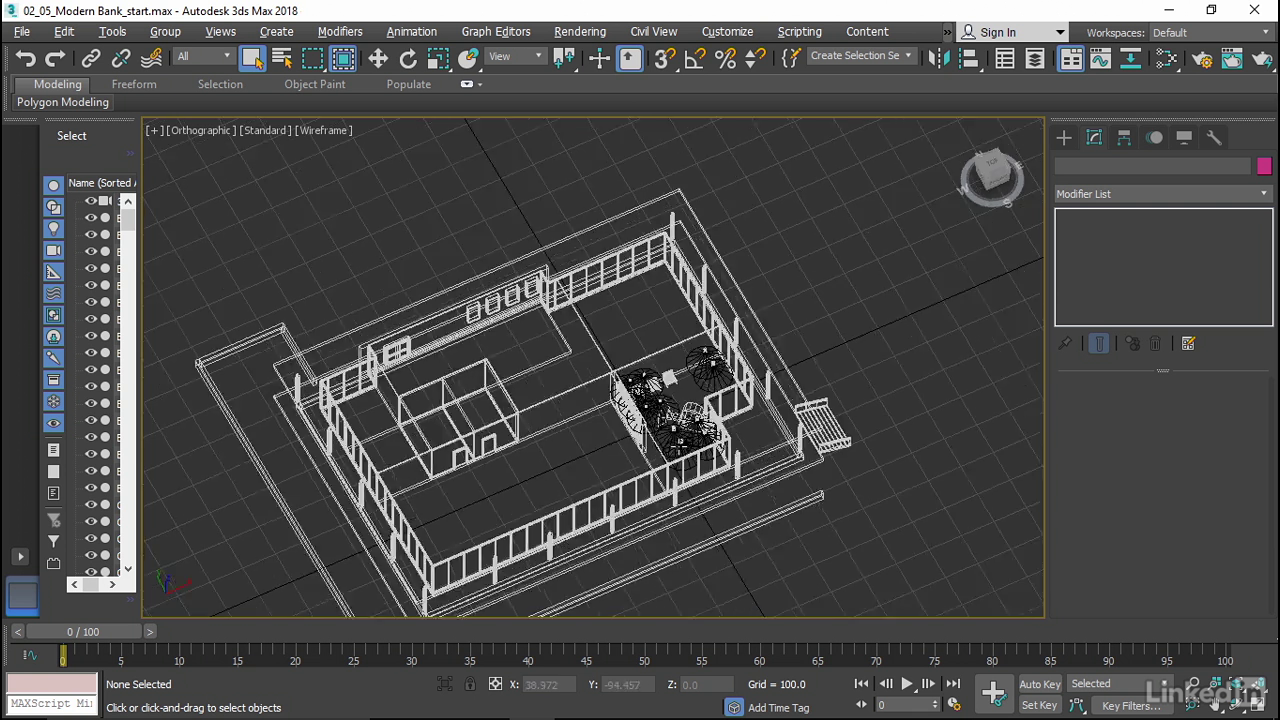The image size is (1280, 720).
Task: Click the 0 / 100 time slider
Action: point(84,632)
